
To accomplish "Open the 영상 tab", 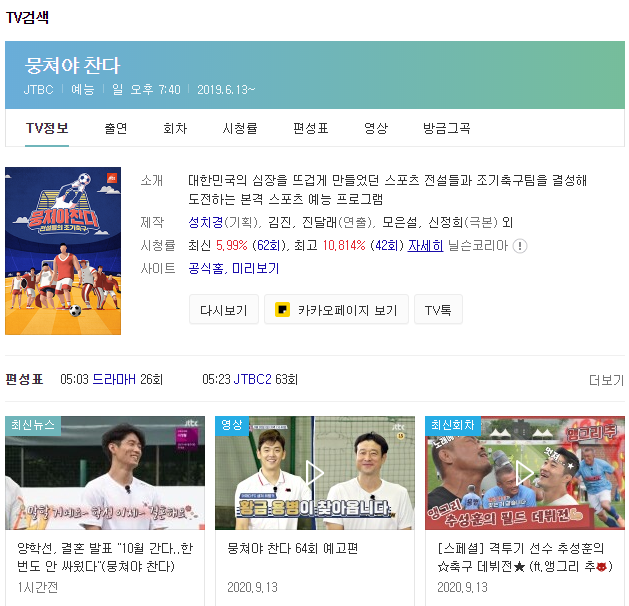I will tap(375, 128).
